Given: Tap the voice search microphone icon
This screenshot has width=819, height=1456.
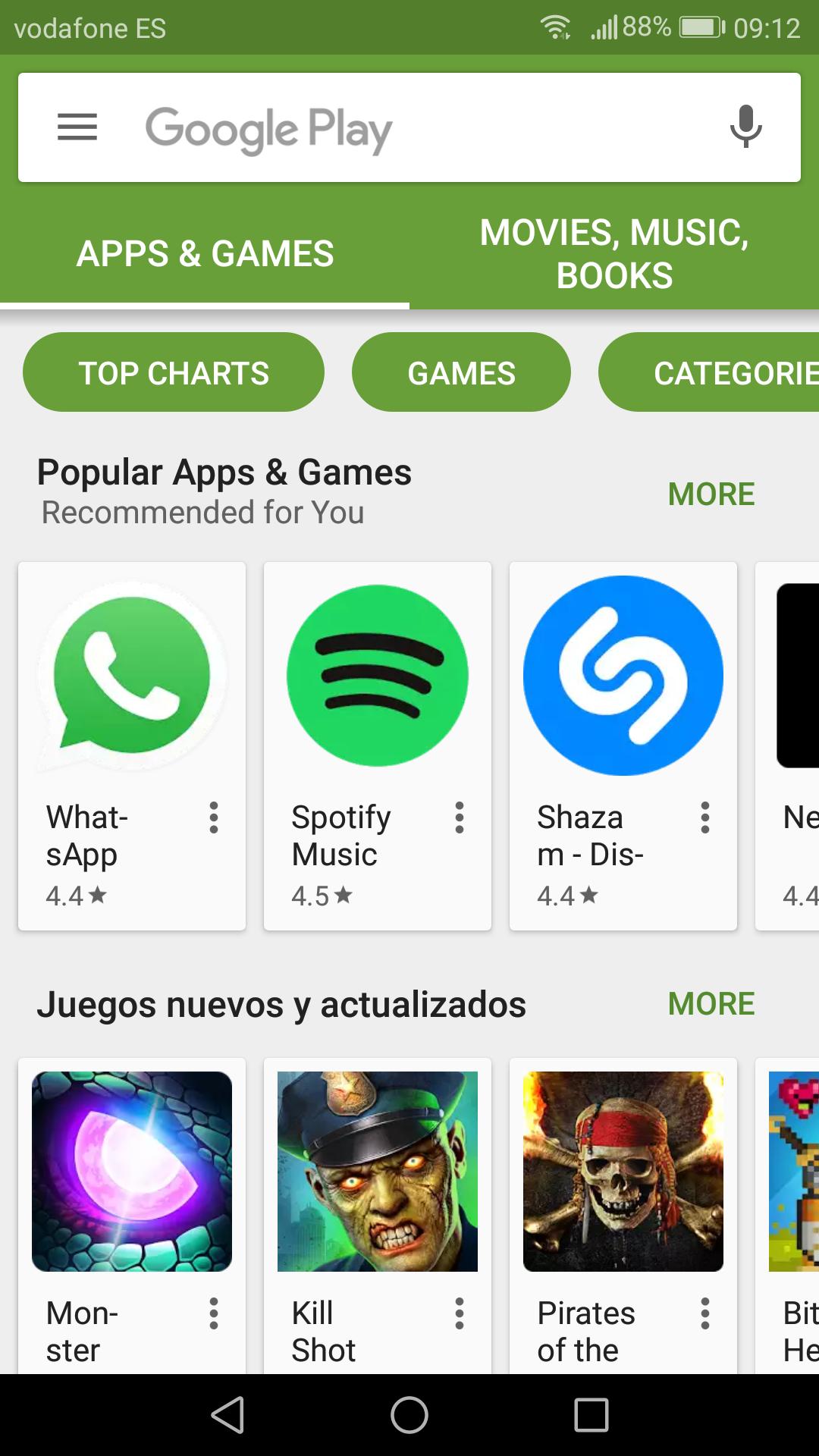Looking at the screenshot, I should (745, 127).
